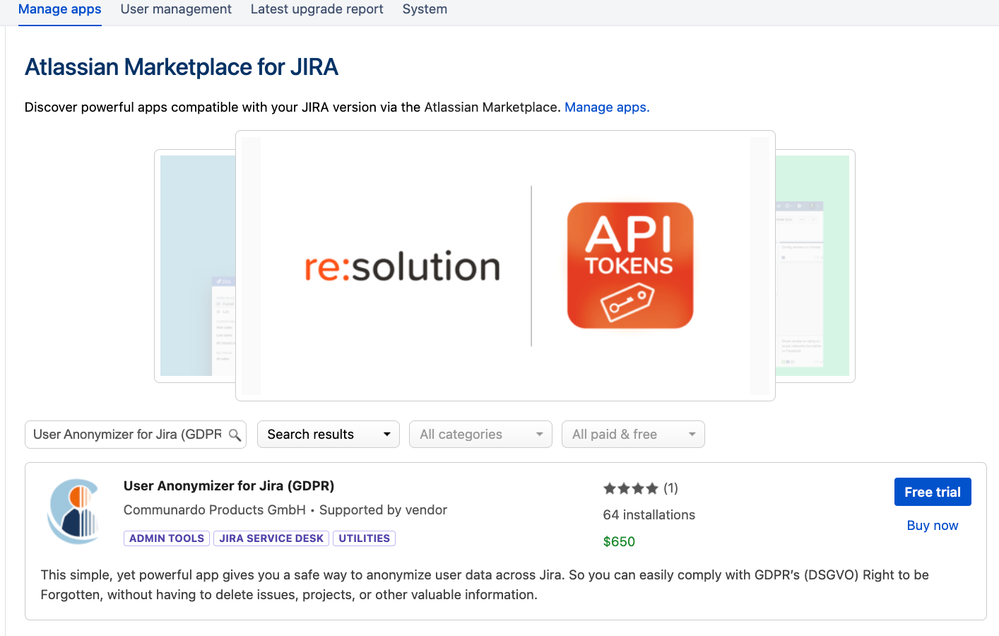Click the User Anonymizer app logo
999x636 pixels.
[77, 511]
